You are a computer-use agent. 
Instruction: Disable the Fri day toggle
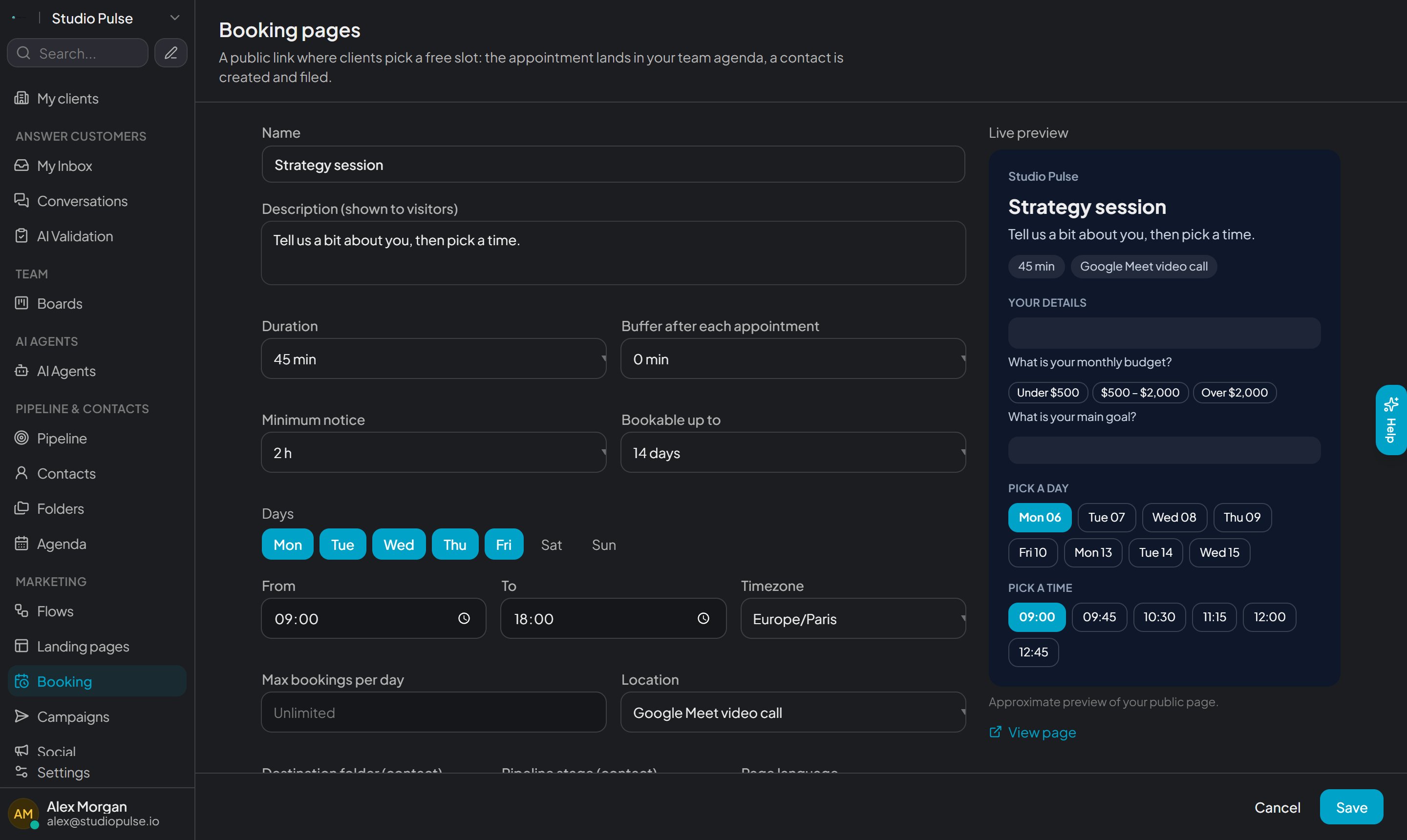pyautogui.click(x=503, y=544)
